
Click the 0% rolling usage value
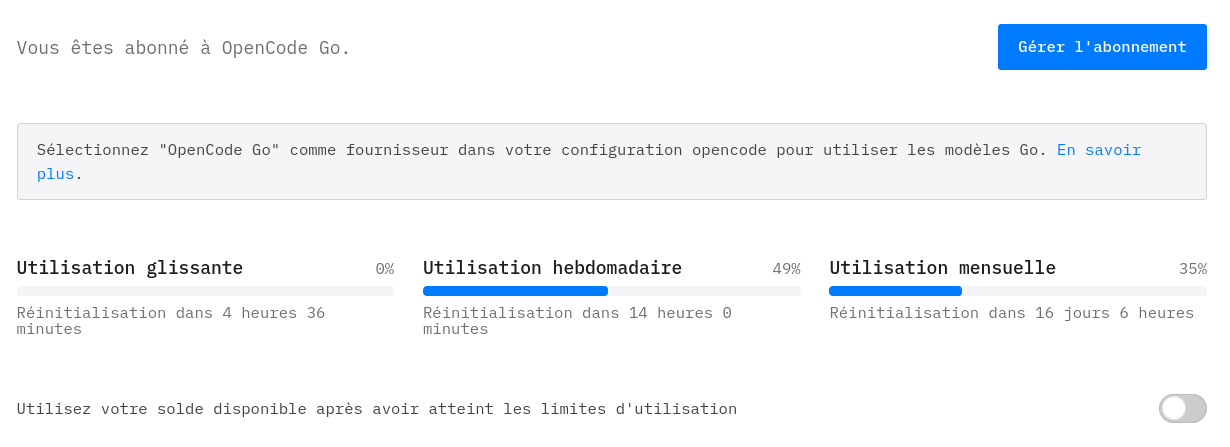384,269
